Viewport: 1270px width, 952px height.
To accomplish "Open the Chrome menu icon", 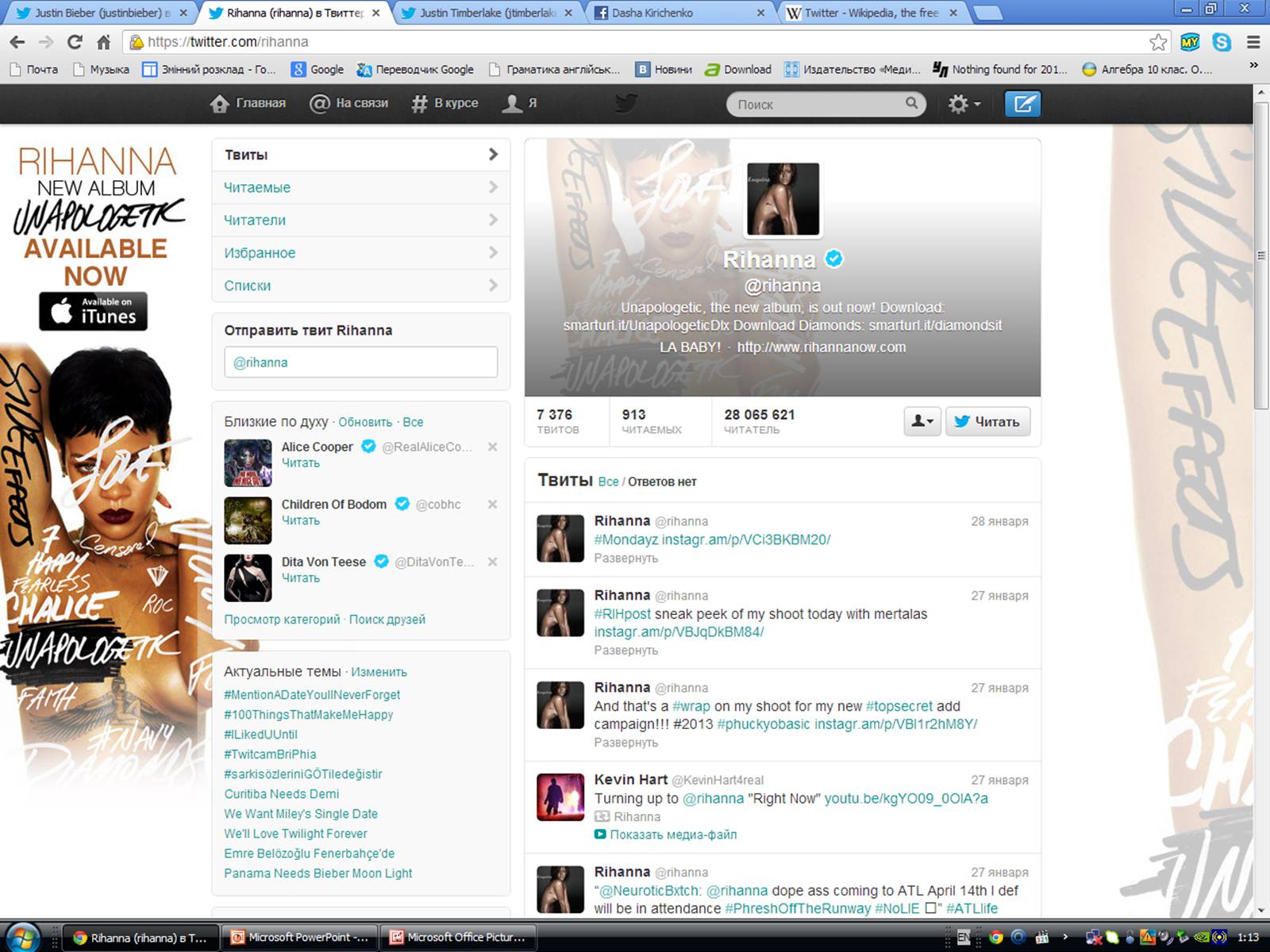I will pyautogui.click(x=1253, y=42).
